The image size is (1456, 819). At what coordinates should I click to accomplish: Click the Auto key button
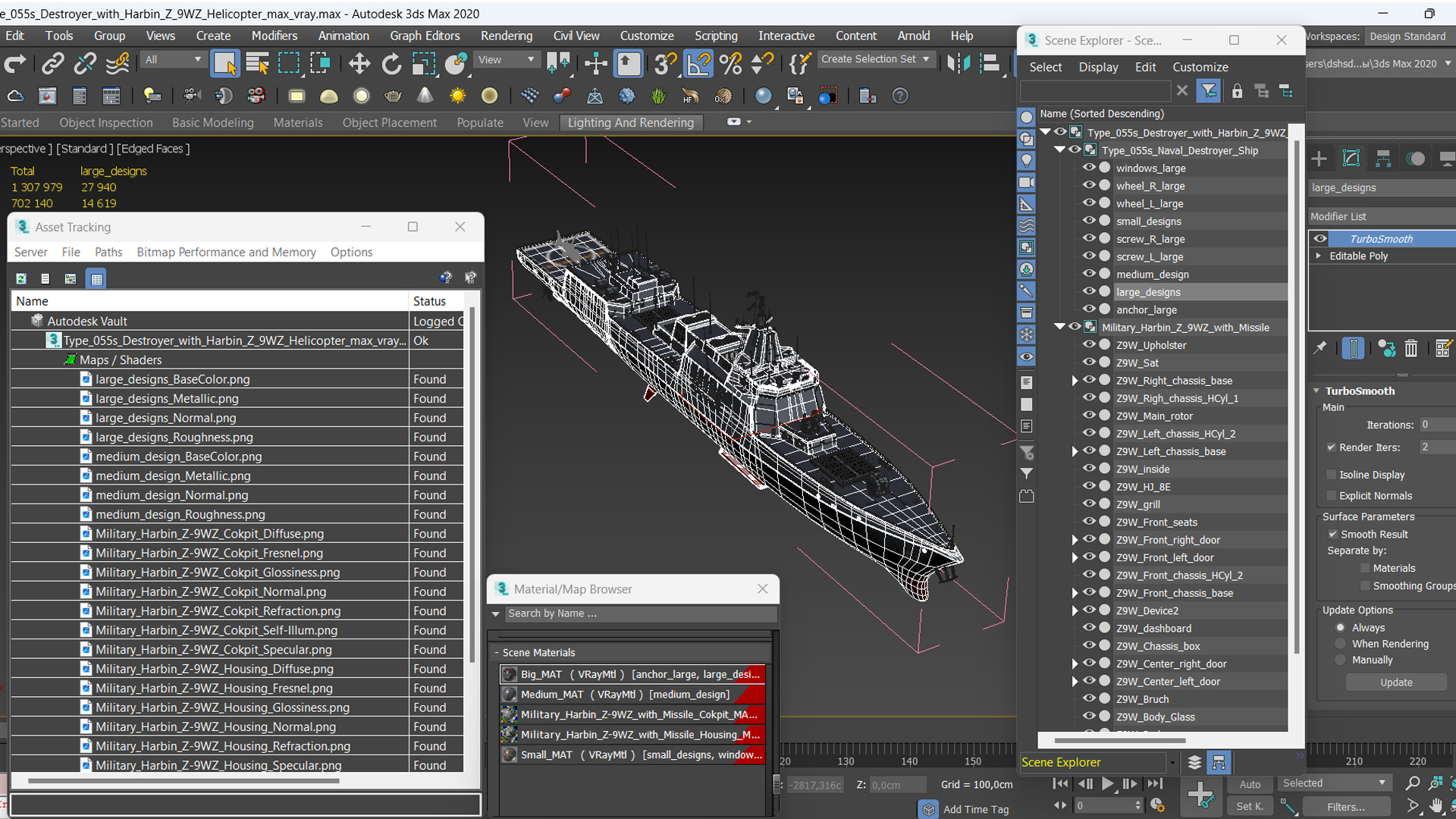click(x=1250, y=784)
